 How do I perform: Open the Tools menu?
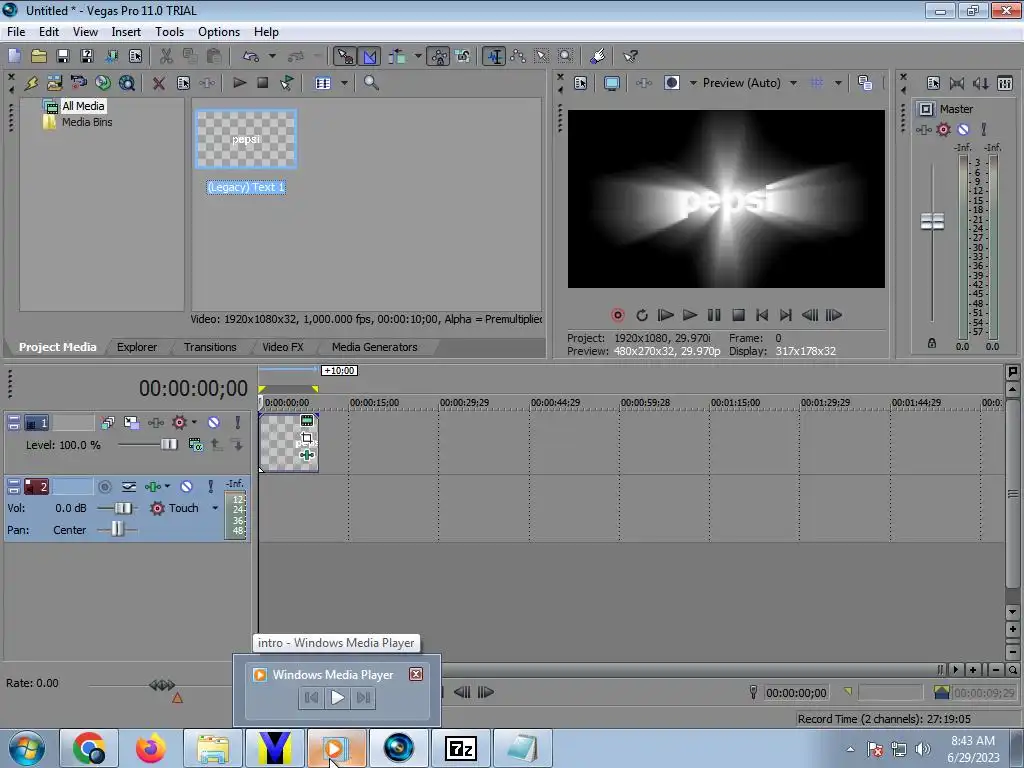pyautogui.click(x=169, y=32)
